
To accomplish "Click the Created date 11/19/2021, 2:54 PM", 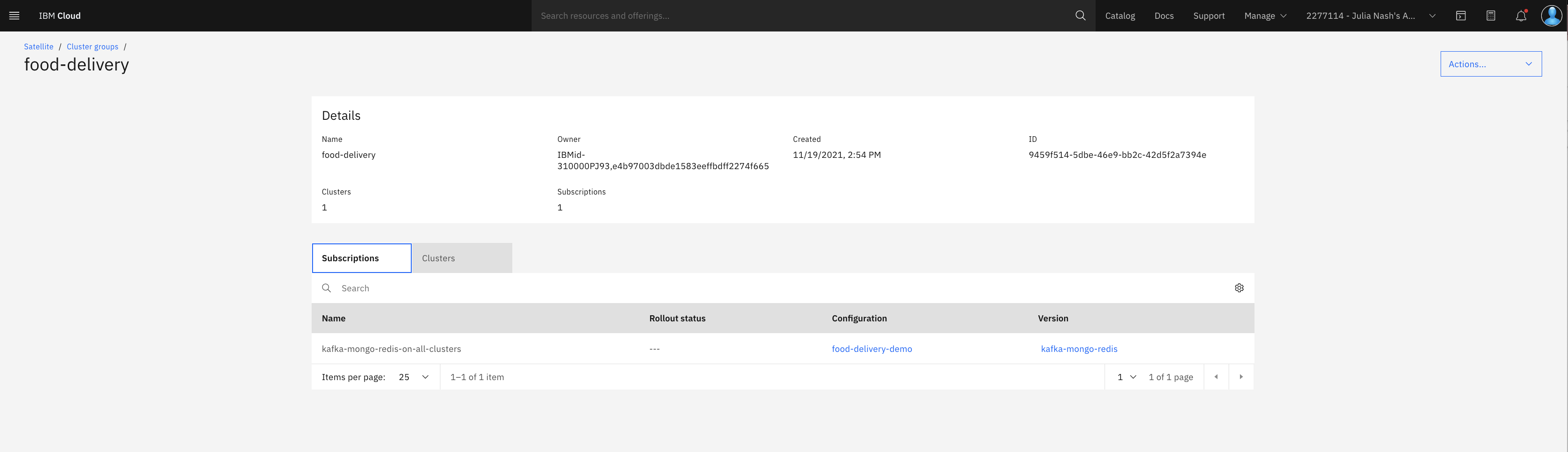I will coord(836,155).
